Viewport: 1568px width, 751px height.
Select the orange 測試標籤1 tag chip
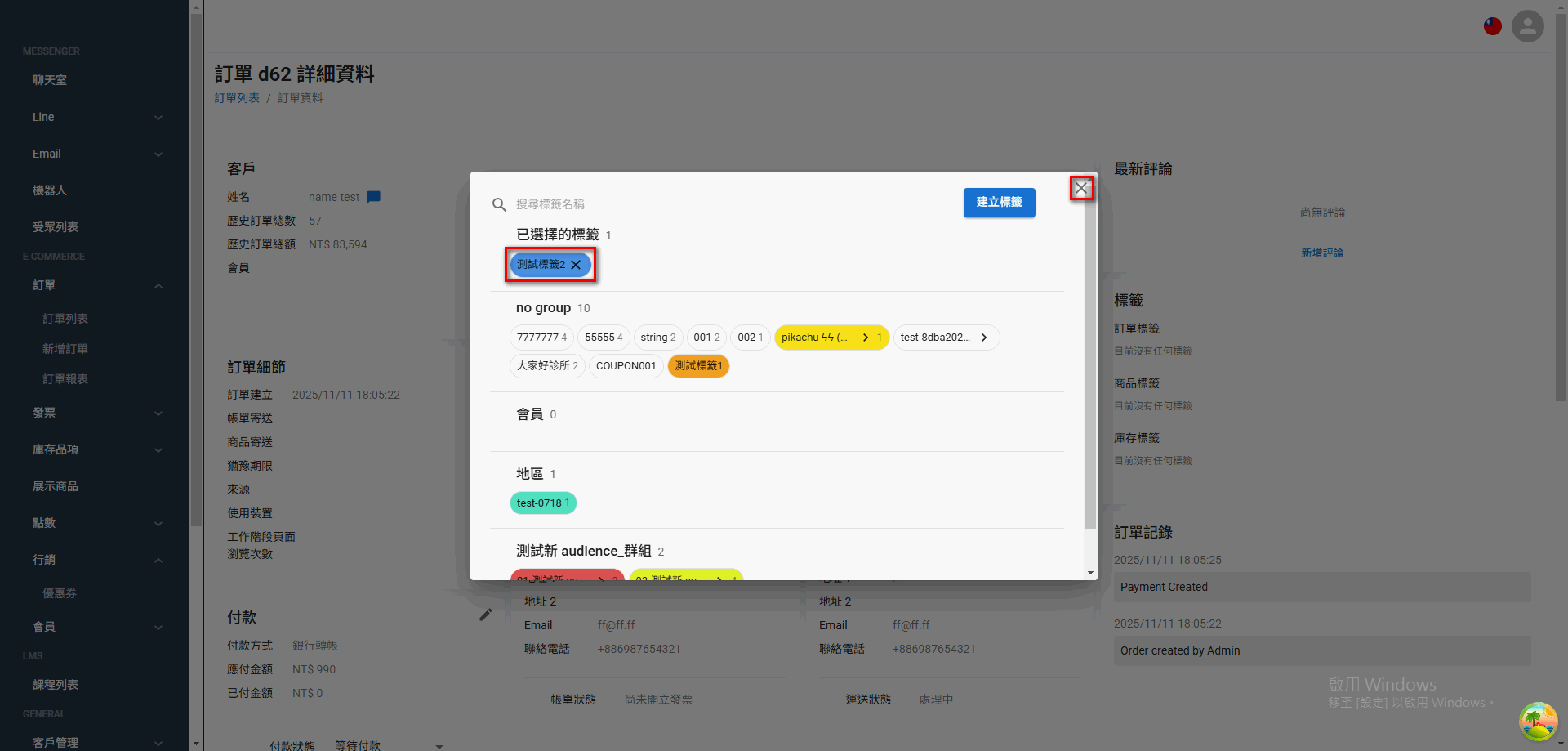(698, 366)
